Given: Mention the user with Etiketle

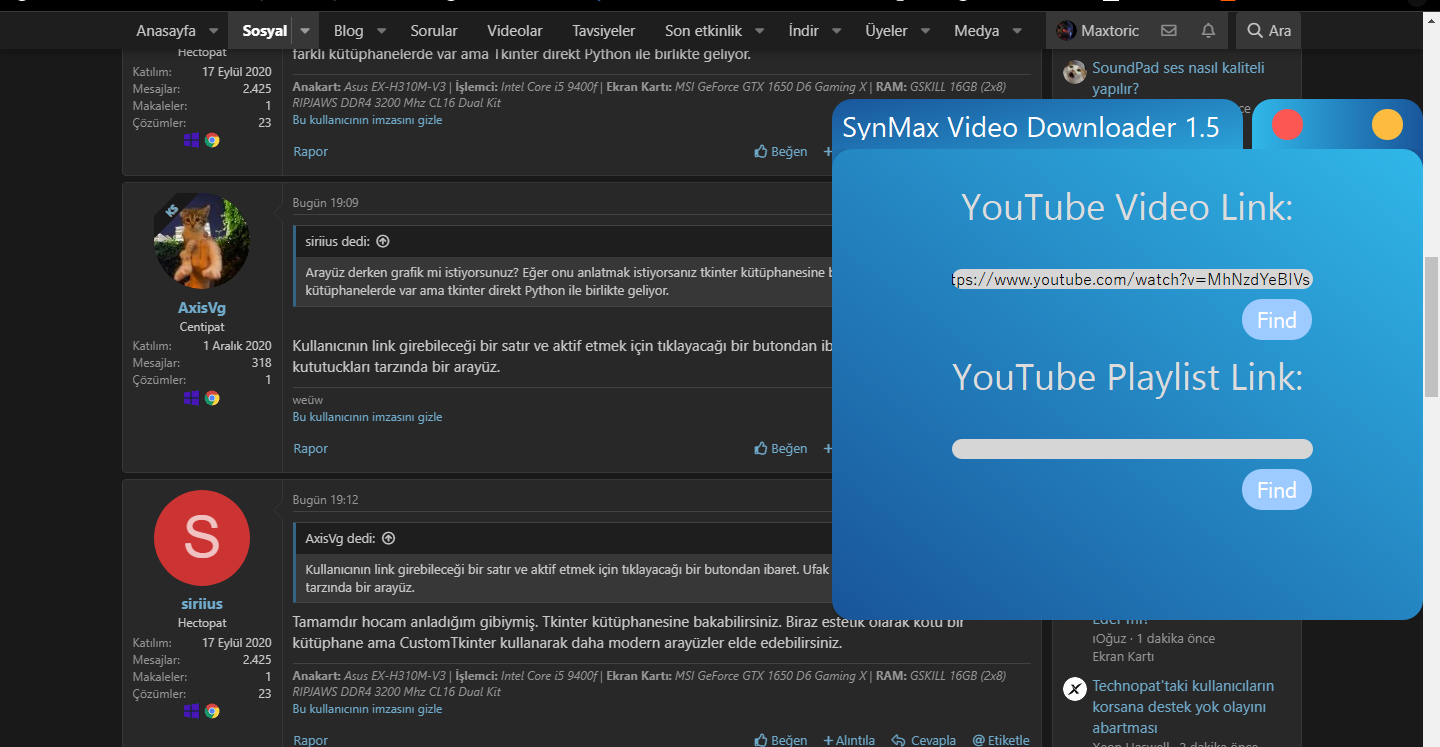Looking at the screenshot, I should 1001,741.
